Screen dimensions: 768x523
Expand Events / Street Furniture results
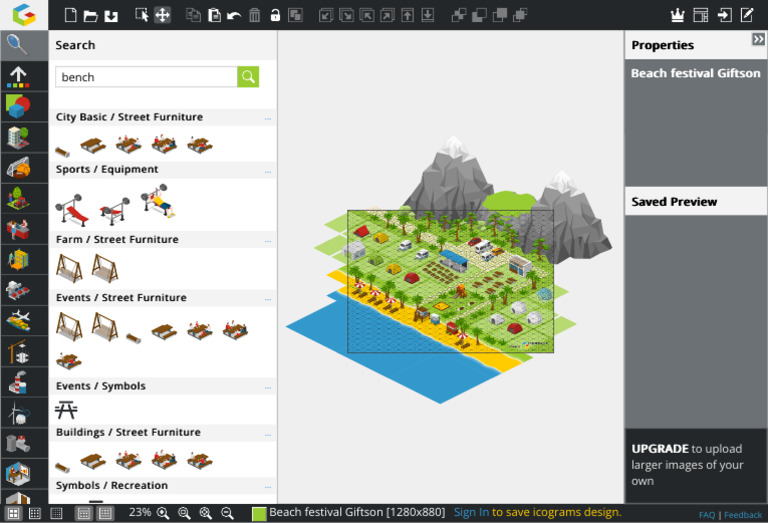[267, 299]
